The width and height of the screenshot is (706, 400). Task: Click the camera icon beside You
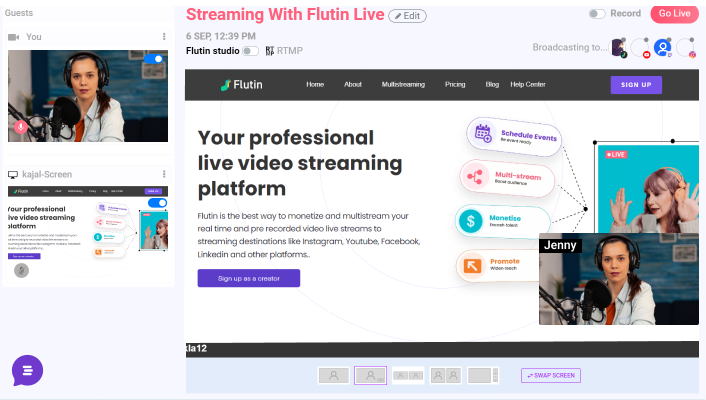pos(14,37)
